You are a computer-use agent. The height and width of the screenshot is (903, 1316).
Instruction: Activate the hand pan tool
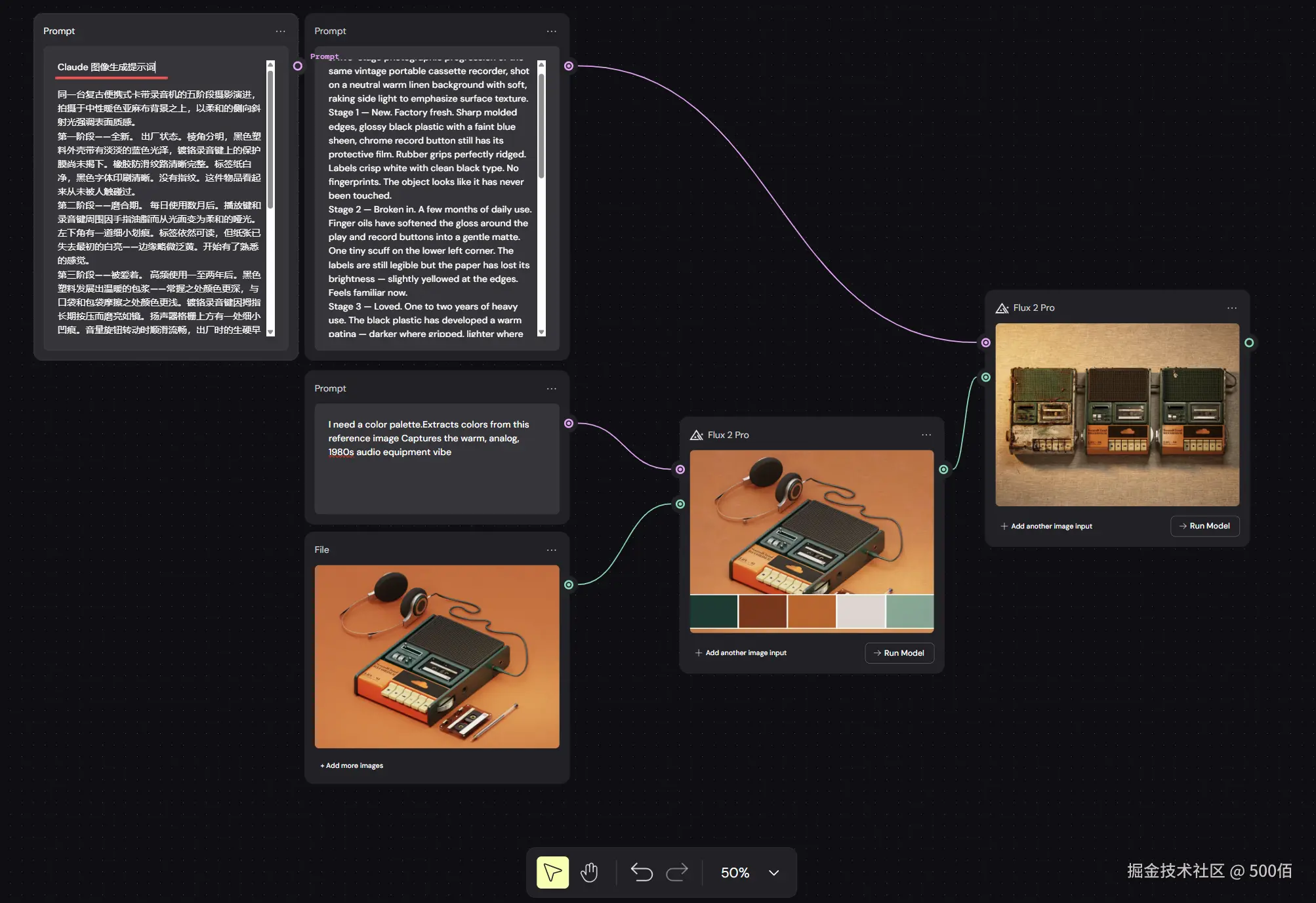tap(589, 872)
